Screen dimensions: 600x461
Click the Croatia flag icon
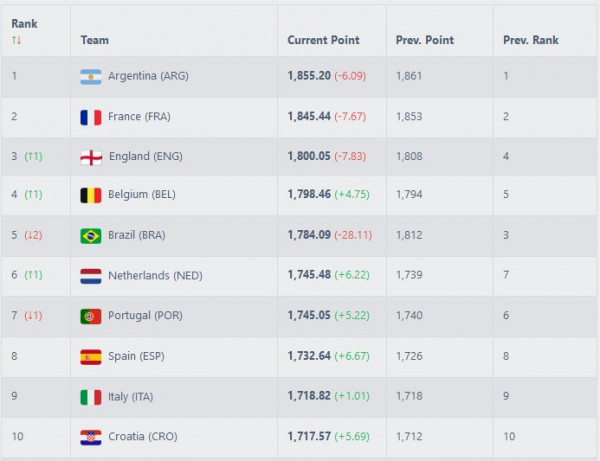[91, 438]
